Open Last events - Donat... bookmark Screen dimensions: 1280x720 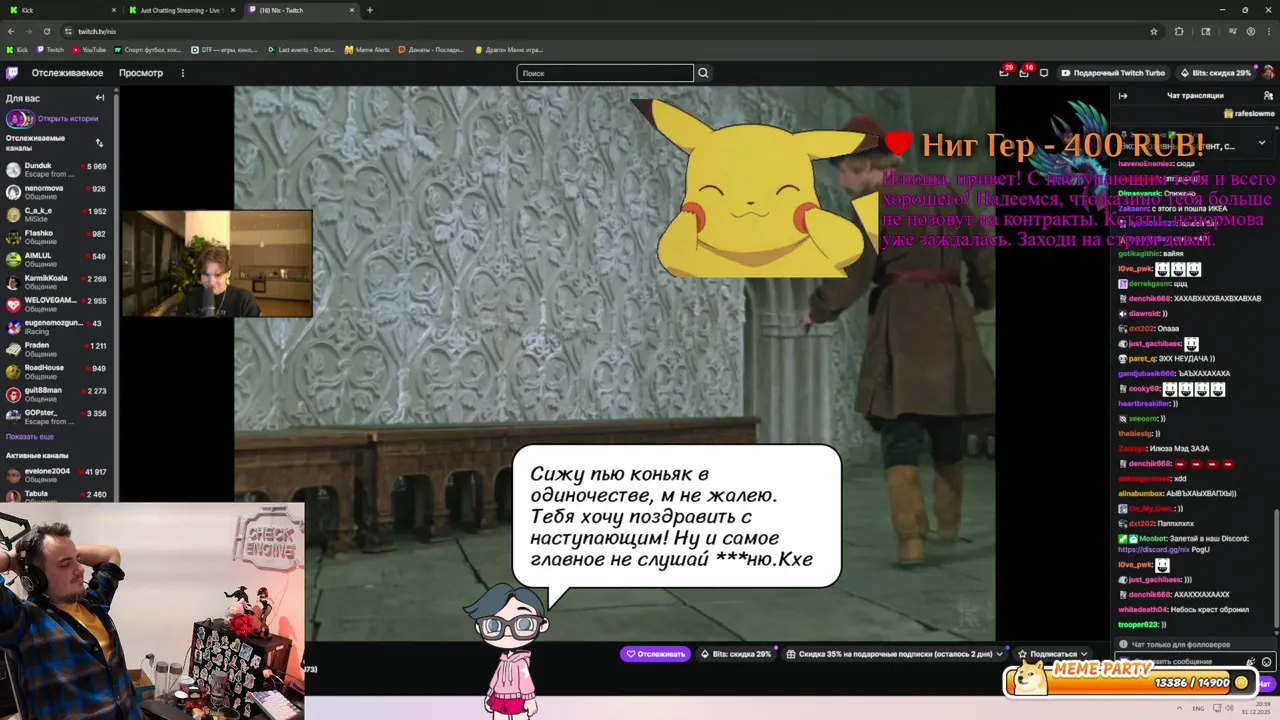tap(302, 49)
